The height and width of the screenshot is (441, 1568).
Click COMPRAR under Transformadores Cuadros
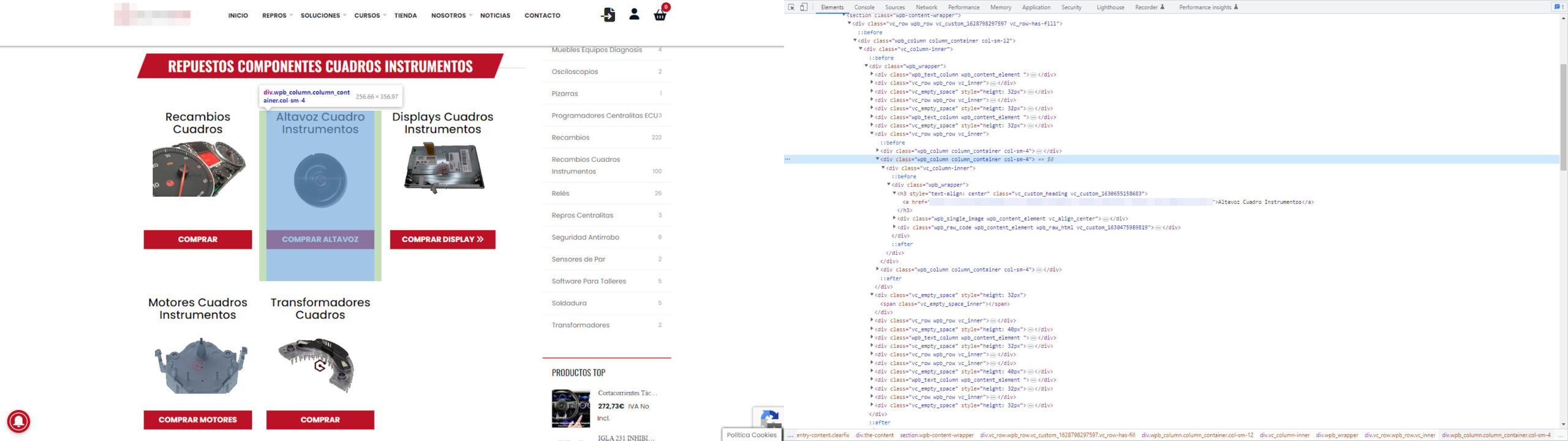[320, 420]
